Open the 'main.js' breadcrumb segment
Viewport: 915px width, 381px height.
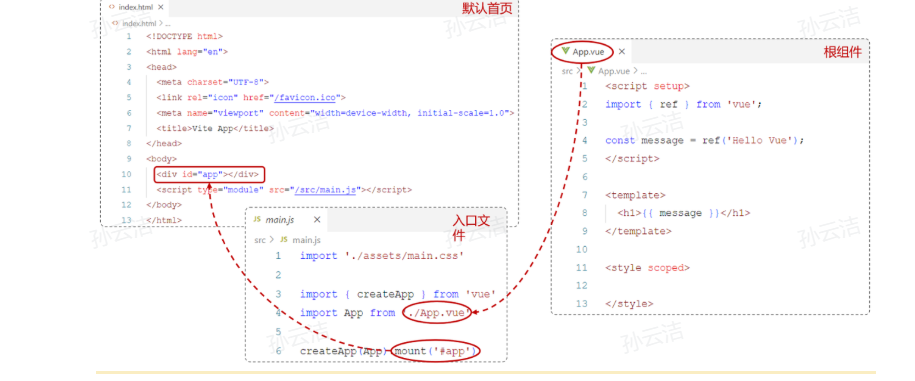pos(306,240)
